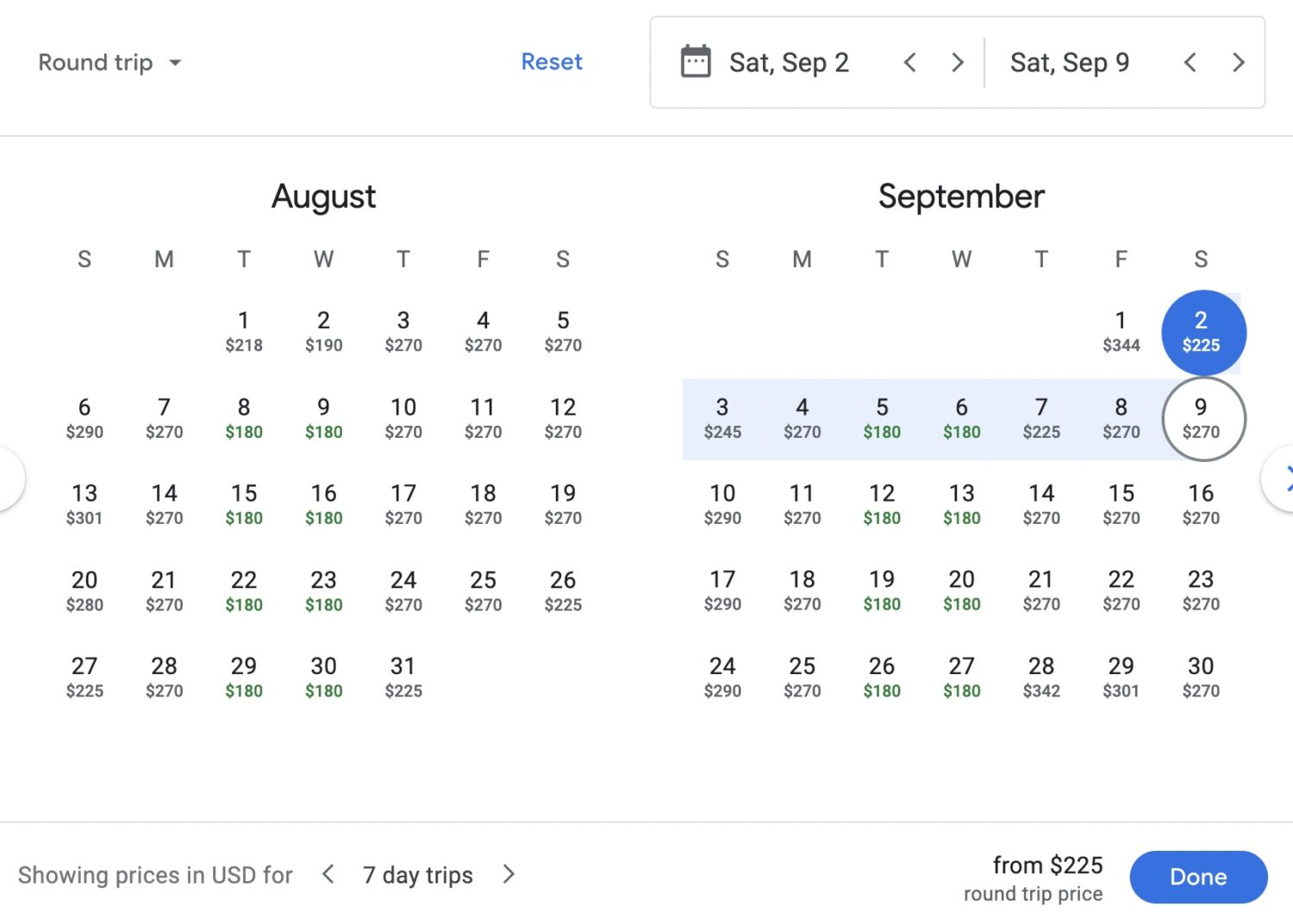Screen dimensions: 1293x924
Task: Select September 2 departure date
Action: (1203, 332)
